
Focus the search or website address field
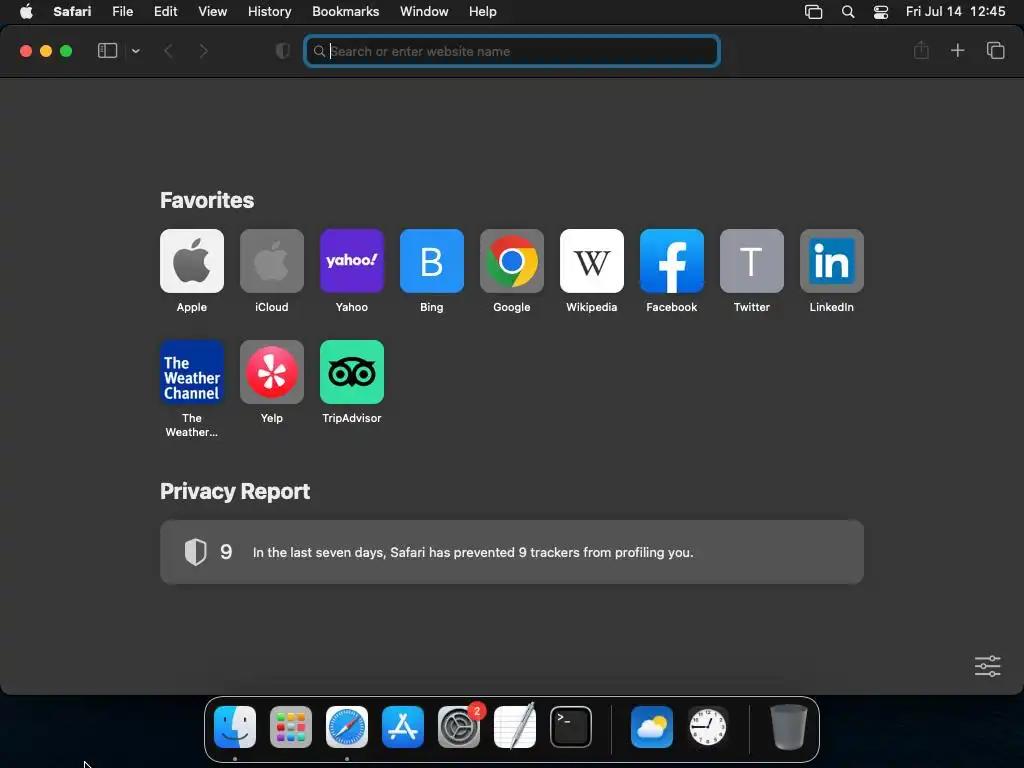[x=512, y=51]
